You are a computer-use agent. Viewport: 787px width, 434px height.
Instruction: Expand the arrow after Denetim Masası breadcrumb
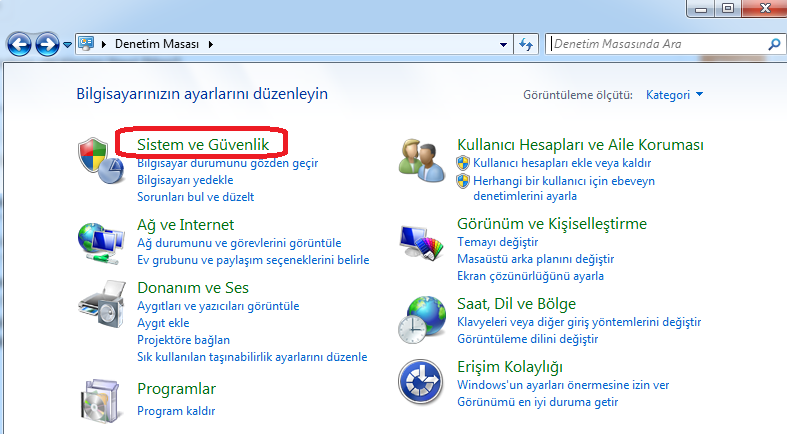coord(211,44)
